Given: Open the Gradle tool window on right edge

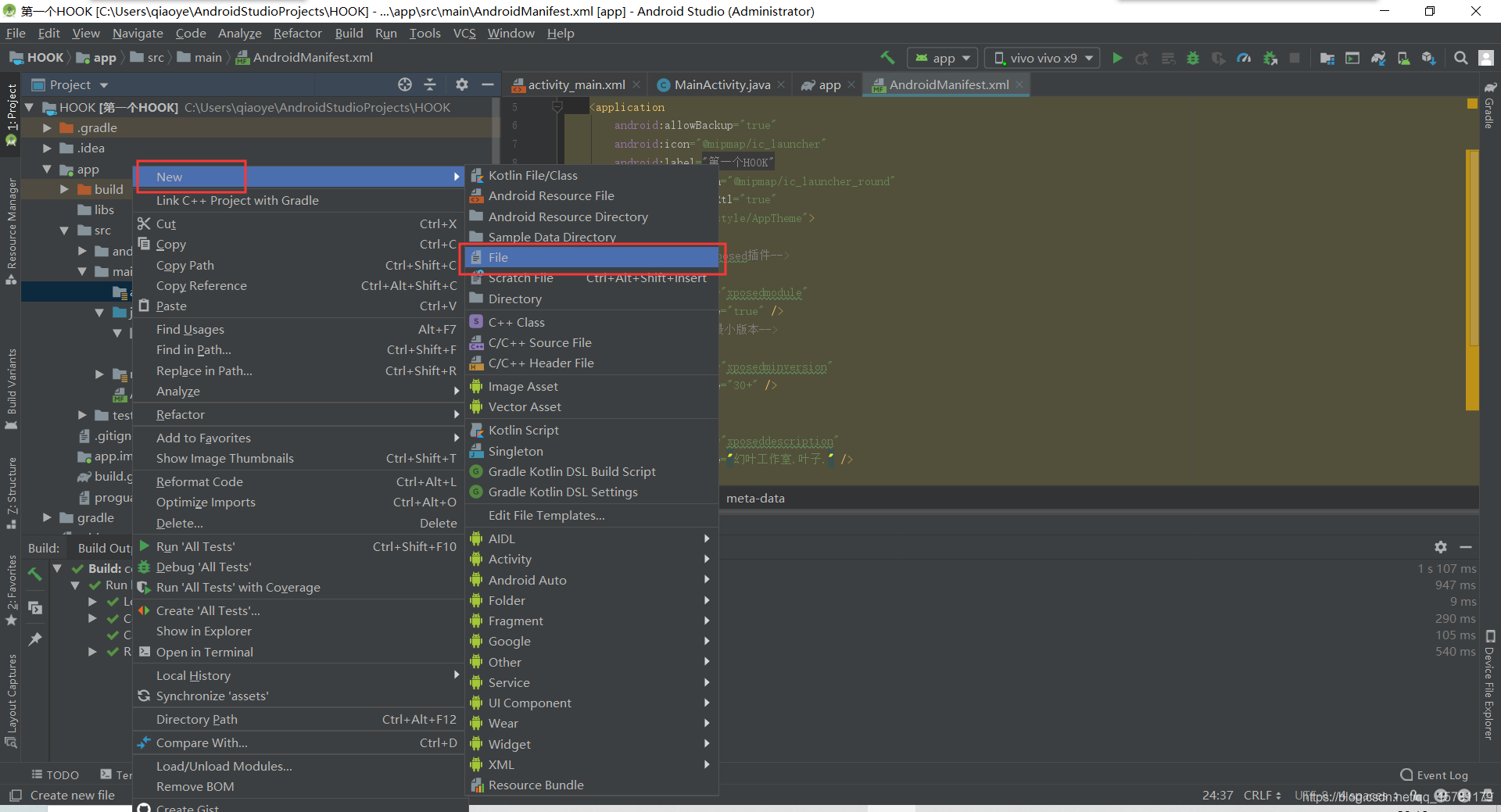Looking at the screenshot, I should (x=1490, y=106).
